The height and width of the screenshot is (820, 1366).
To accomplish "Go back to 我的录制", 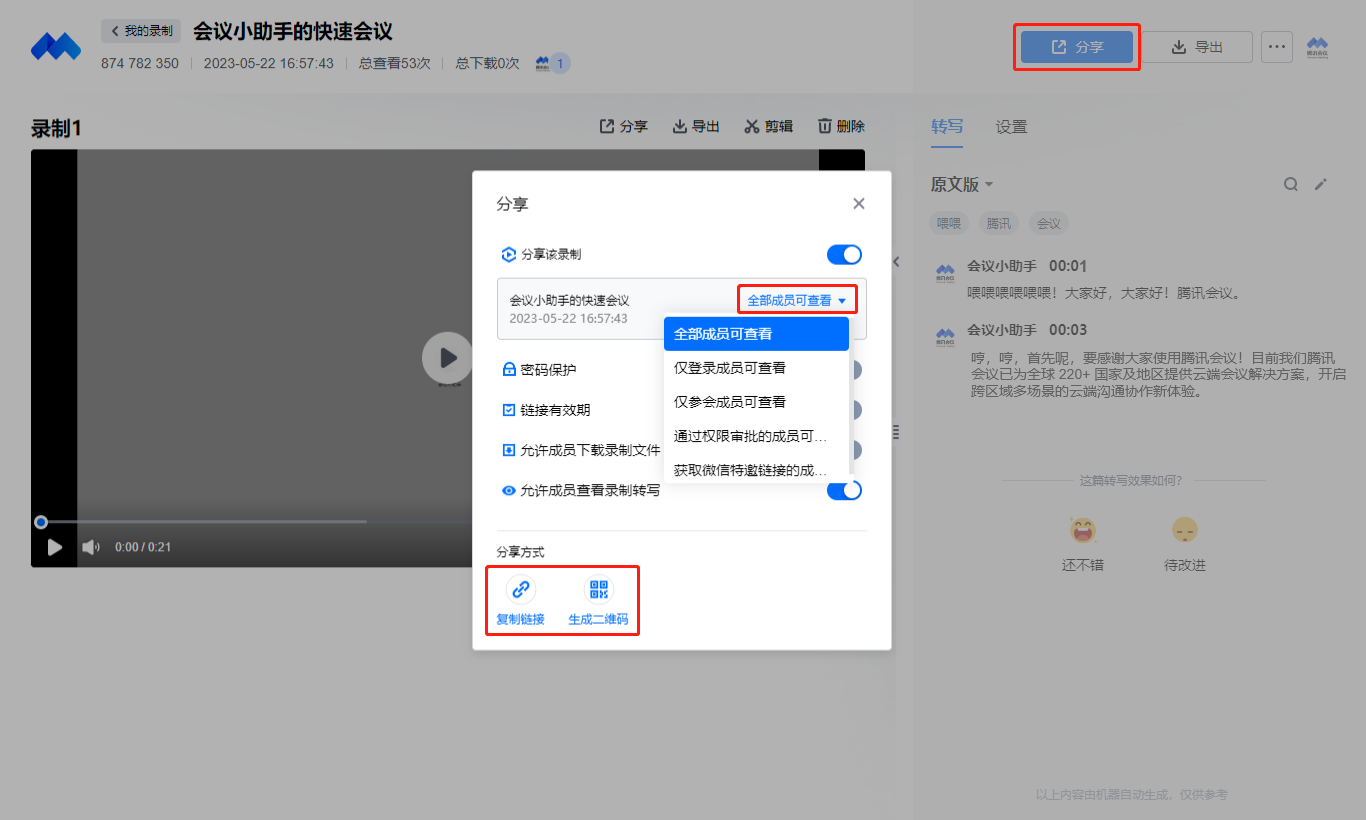I will click(141, 31).
